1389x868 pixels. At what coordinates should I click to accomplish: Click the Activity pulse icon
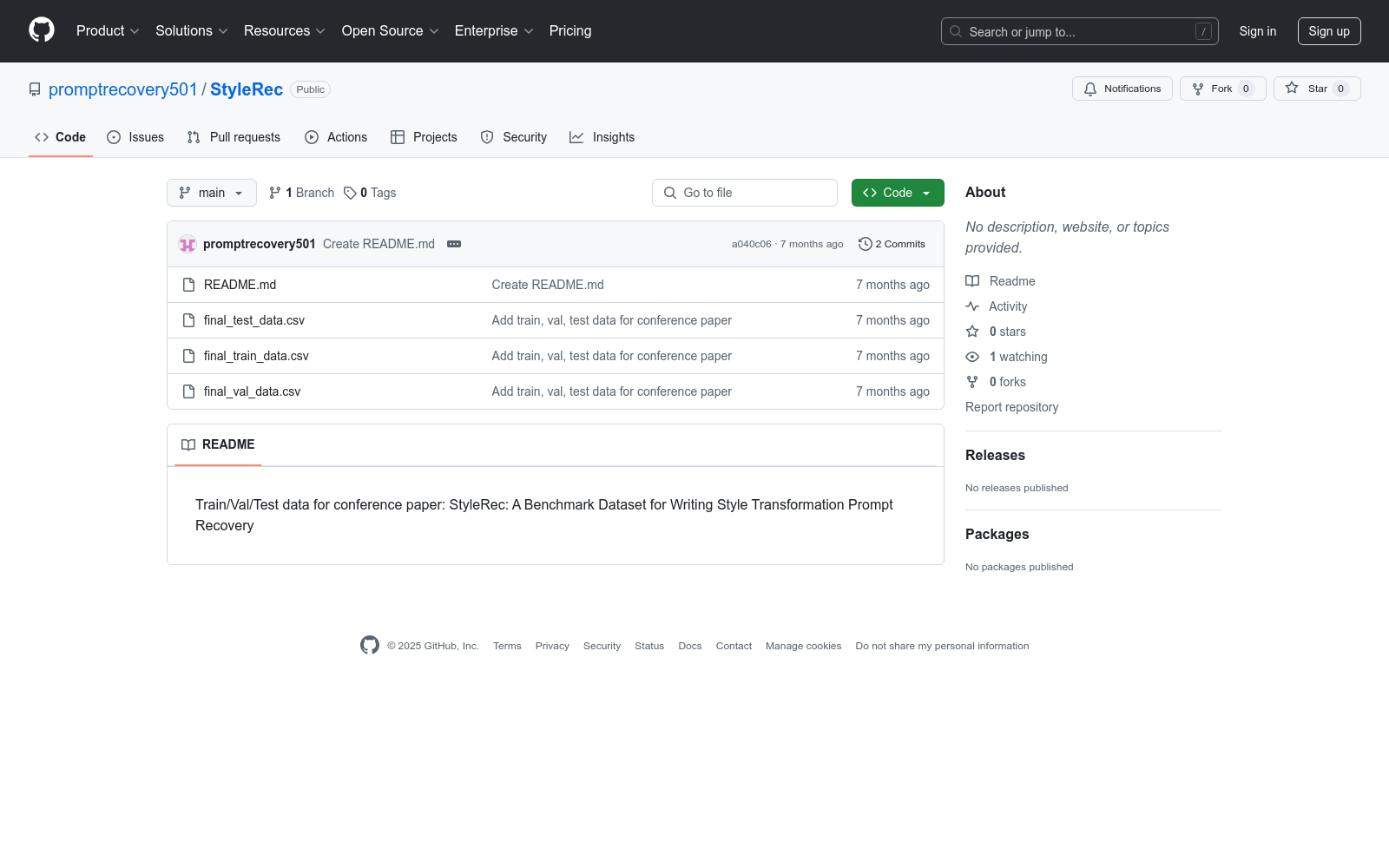pos(972,306)
